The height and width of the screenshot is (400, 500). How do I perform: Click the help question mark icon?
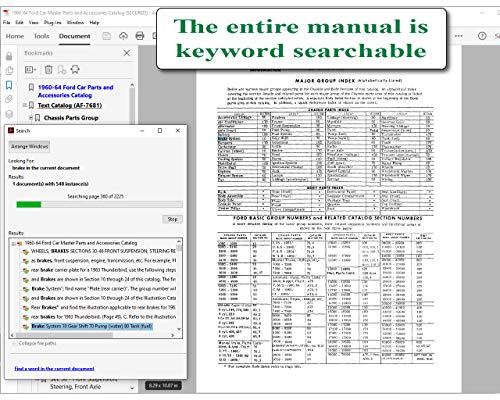coord(482,36)
